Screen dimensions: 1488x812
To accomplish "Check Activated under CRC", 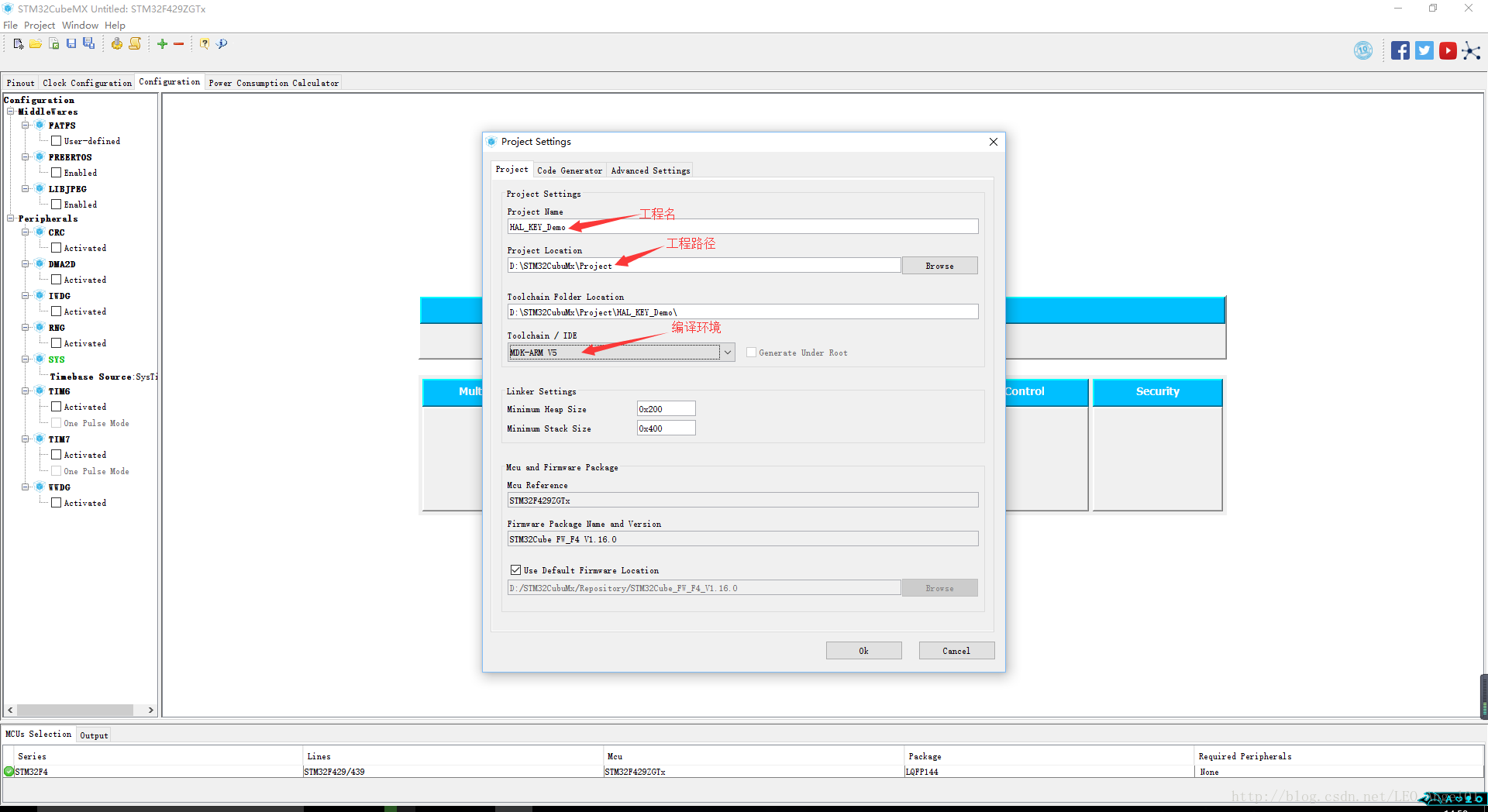I will pos(56,248).
